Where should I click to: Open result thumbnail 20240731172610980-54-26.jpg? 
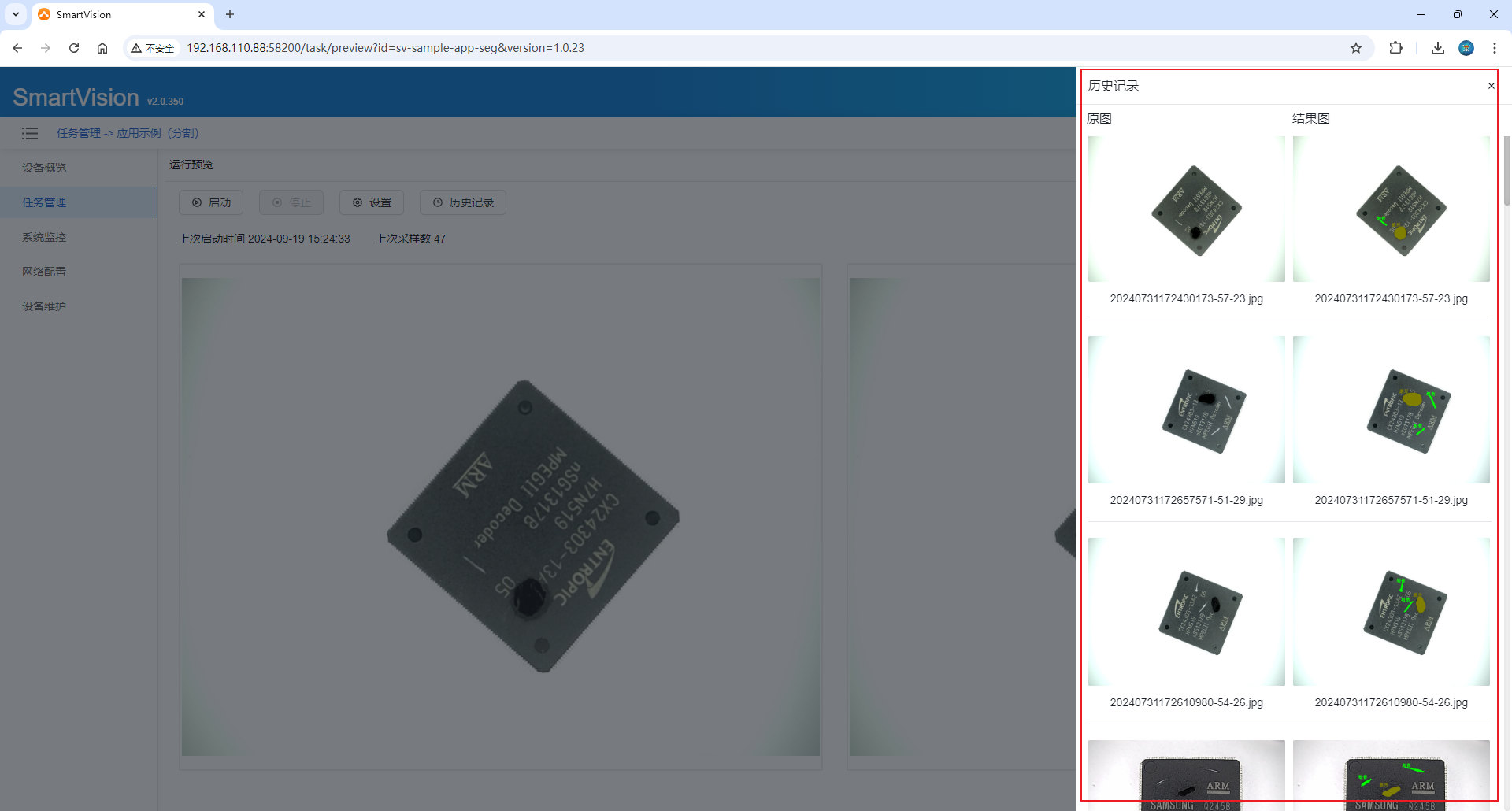click(x=1391, y=612)
